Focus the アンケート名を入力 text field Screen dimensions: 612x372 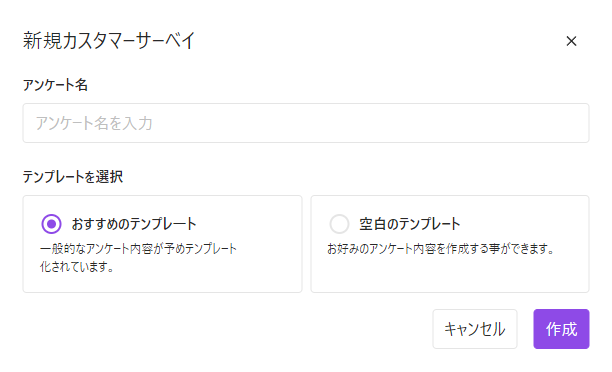point(306,123)
